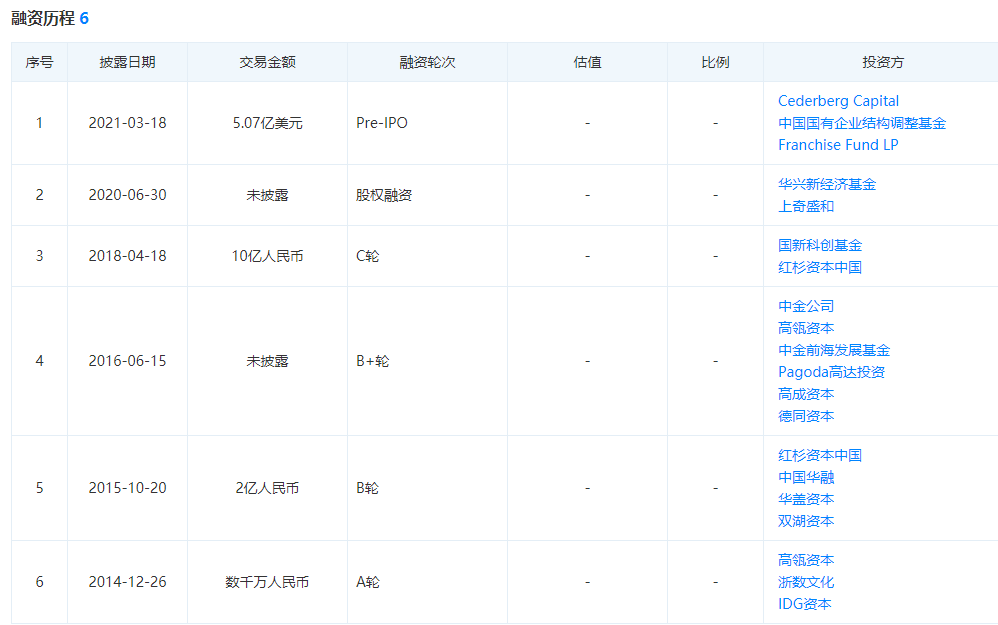998x625 pixels.
Task: Click the 交易金额 column header
Action: pyautogui.click(x=267, y=62)
